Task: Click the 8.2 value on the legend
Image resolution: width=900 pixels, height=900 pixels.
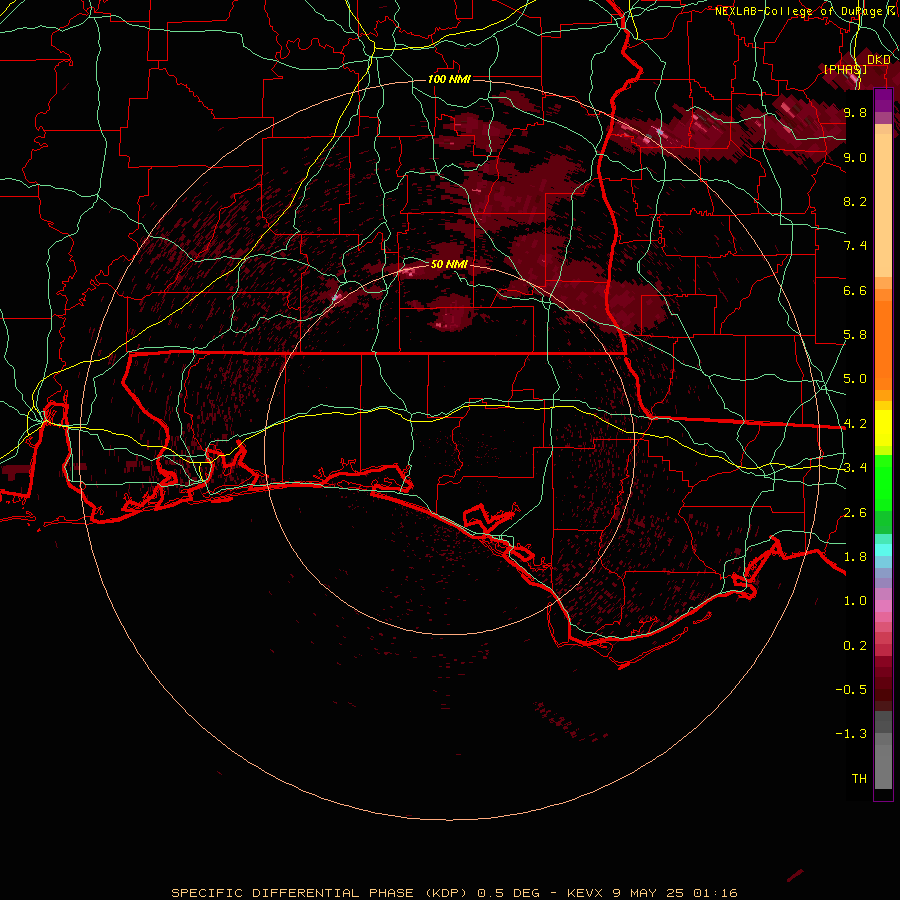Action: 855,201
